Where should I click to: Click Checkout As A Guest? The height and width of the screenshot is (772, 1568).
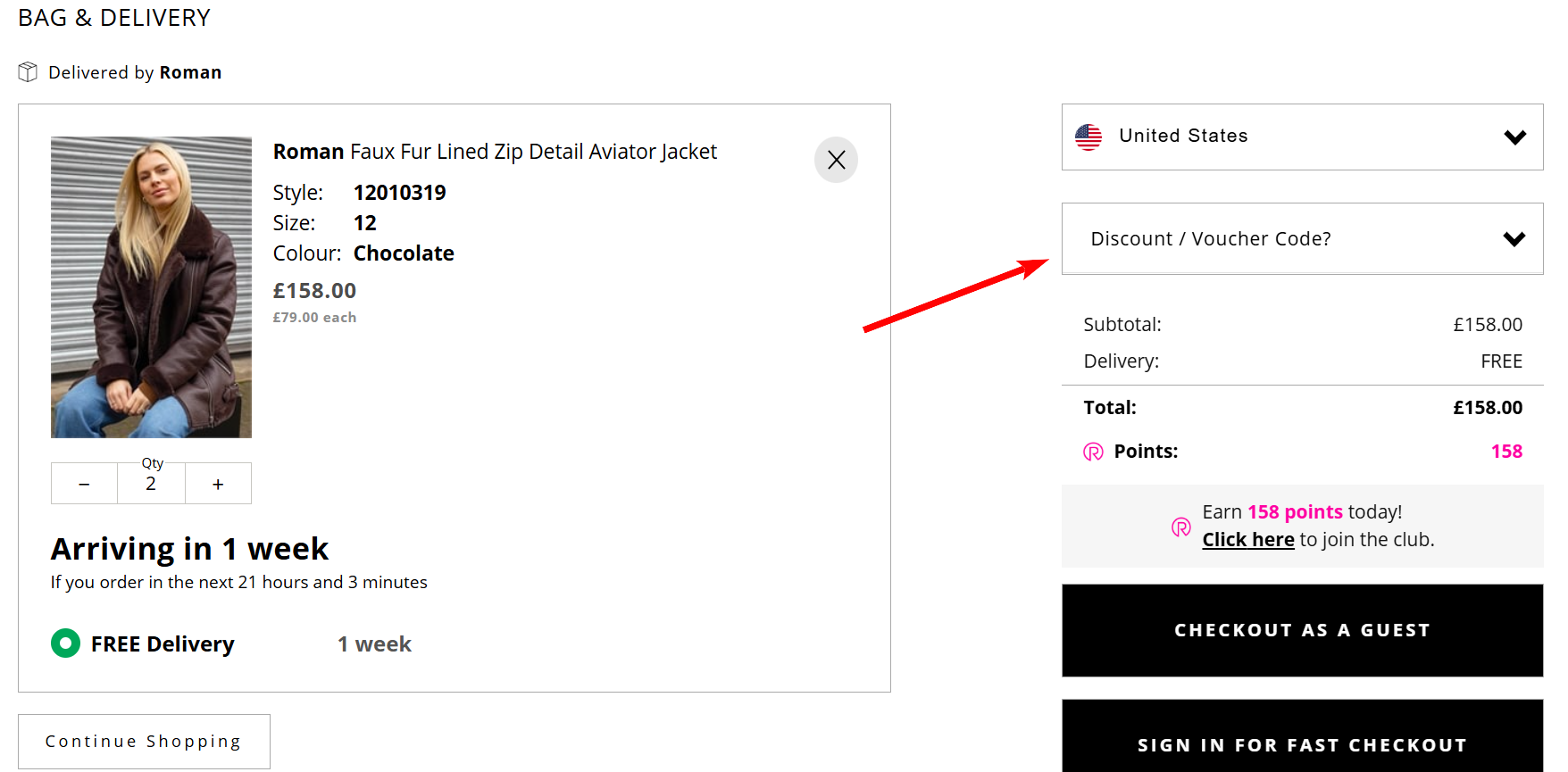point(1301,630)
